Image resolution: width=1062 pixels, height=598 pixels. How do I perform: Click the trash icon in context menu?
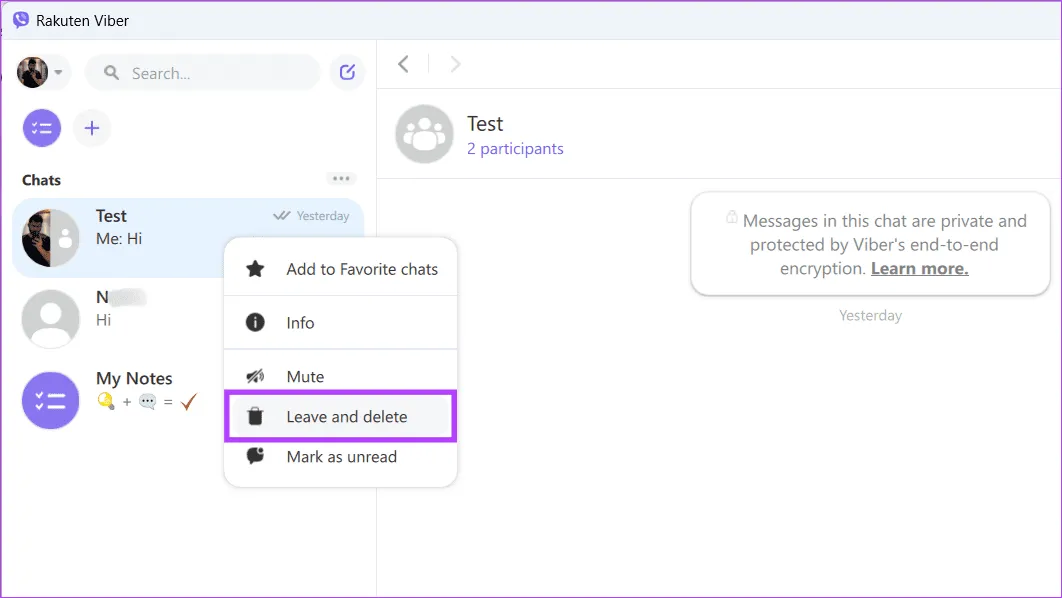pos(255,416)
